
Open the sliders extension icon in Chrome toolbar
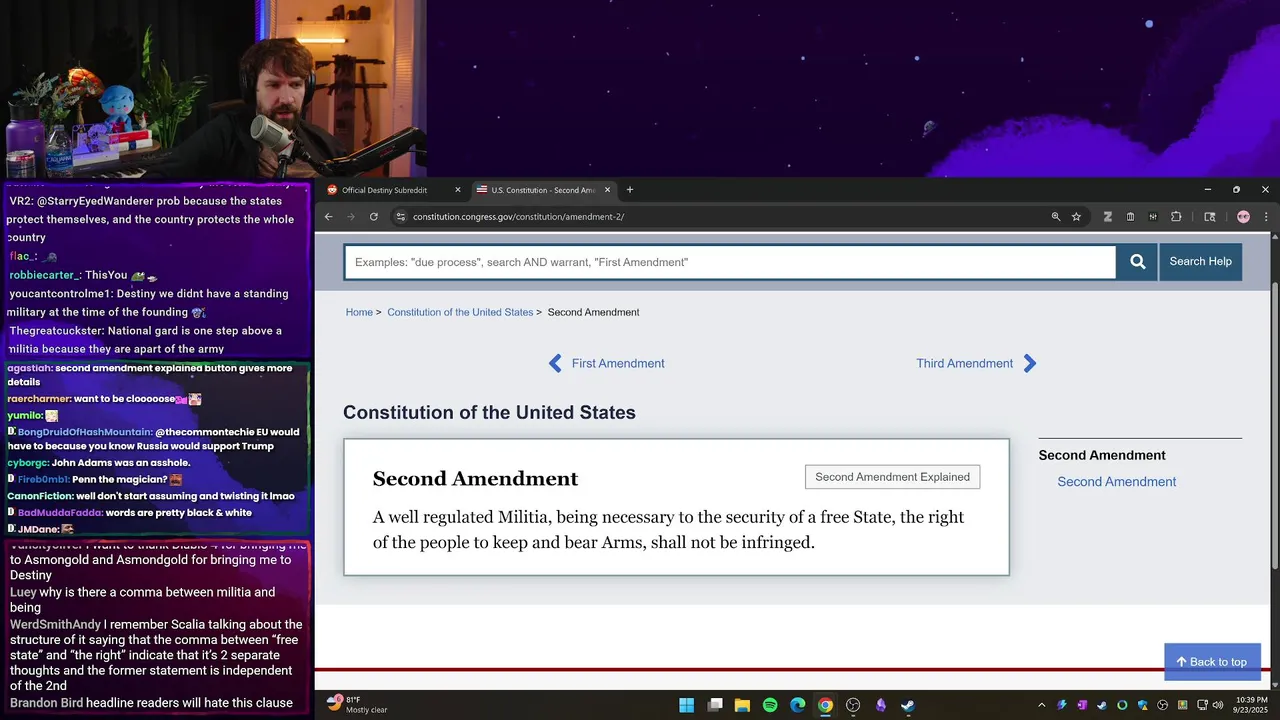[x=1153, y=217]
